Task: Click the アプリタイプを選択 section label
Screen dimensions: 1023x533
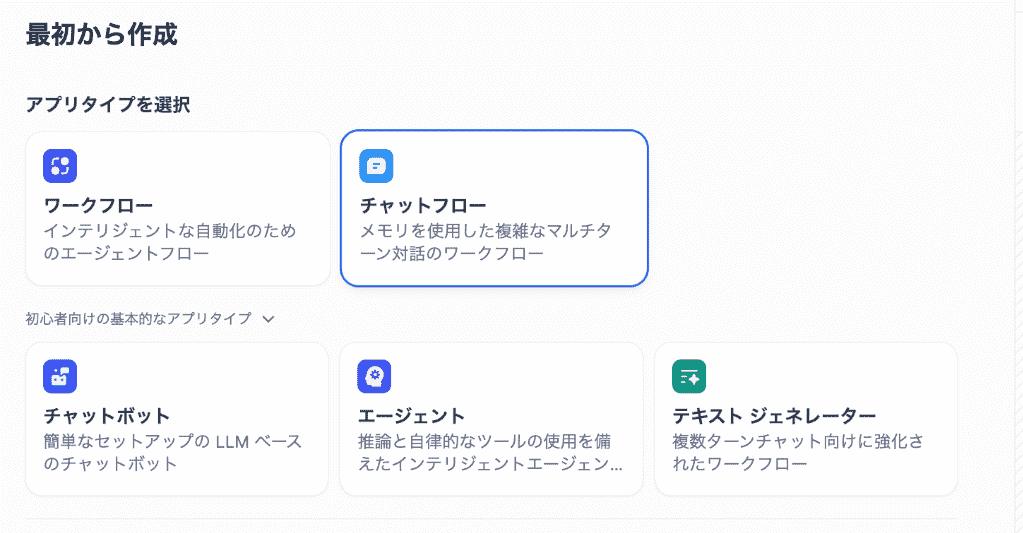Action: coord(108,104)
